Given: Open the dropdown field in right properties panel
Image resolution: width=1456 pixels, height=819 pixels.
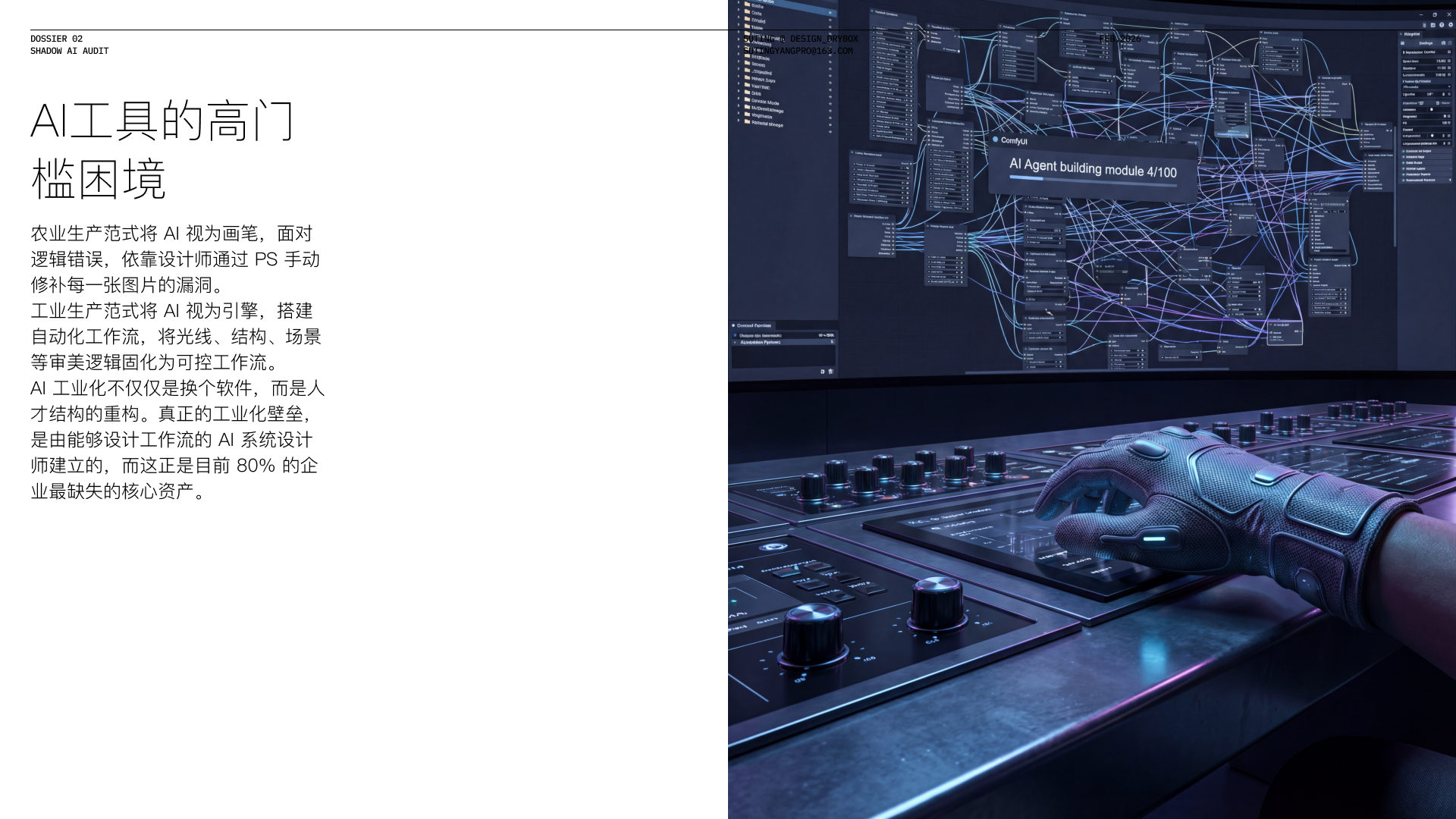Looking at the screenshot, I should click(x=1426, y=86).
